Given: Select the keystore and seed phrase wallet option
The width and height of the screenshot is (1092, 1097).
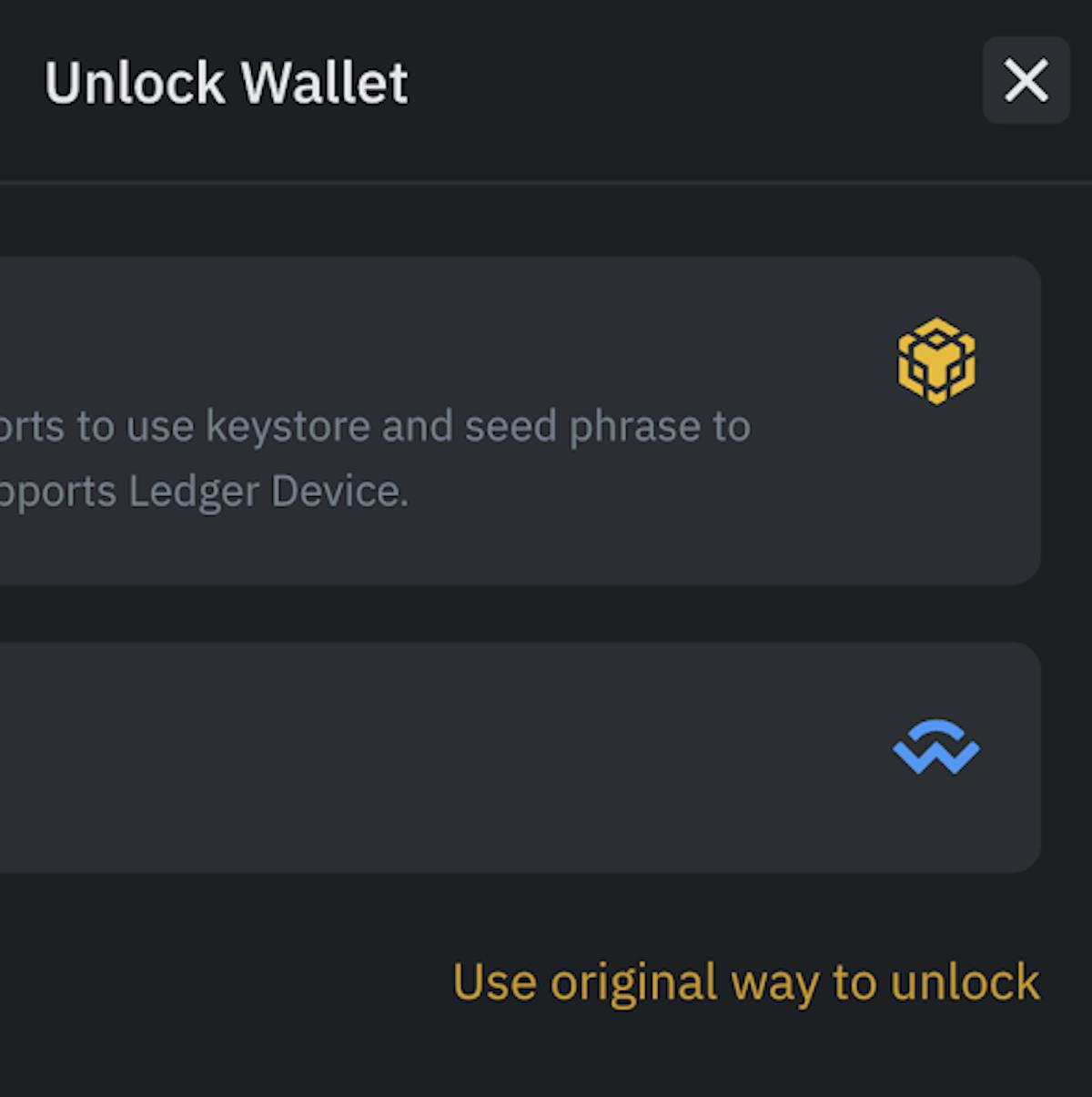Looking at the screenshot, I should 520,421.
